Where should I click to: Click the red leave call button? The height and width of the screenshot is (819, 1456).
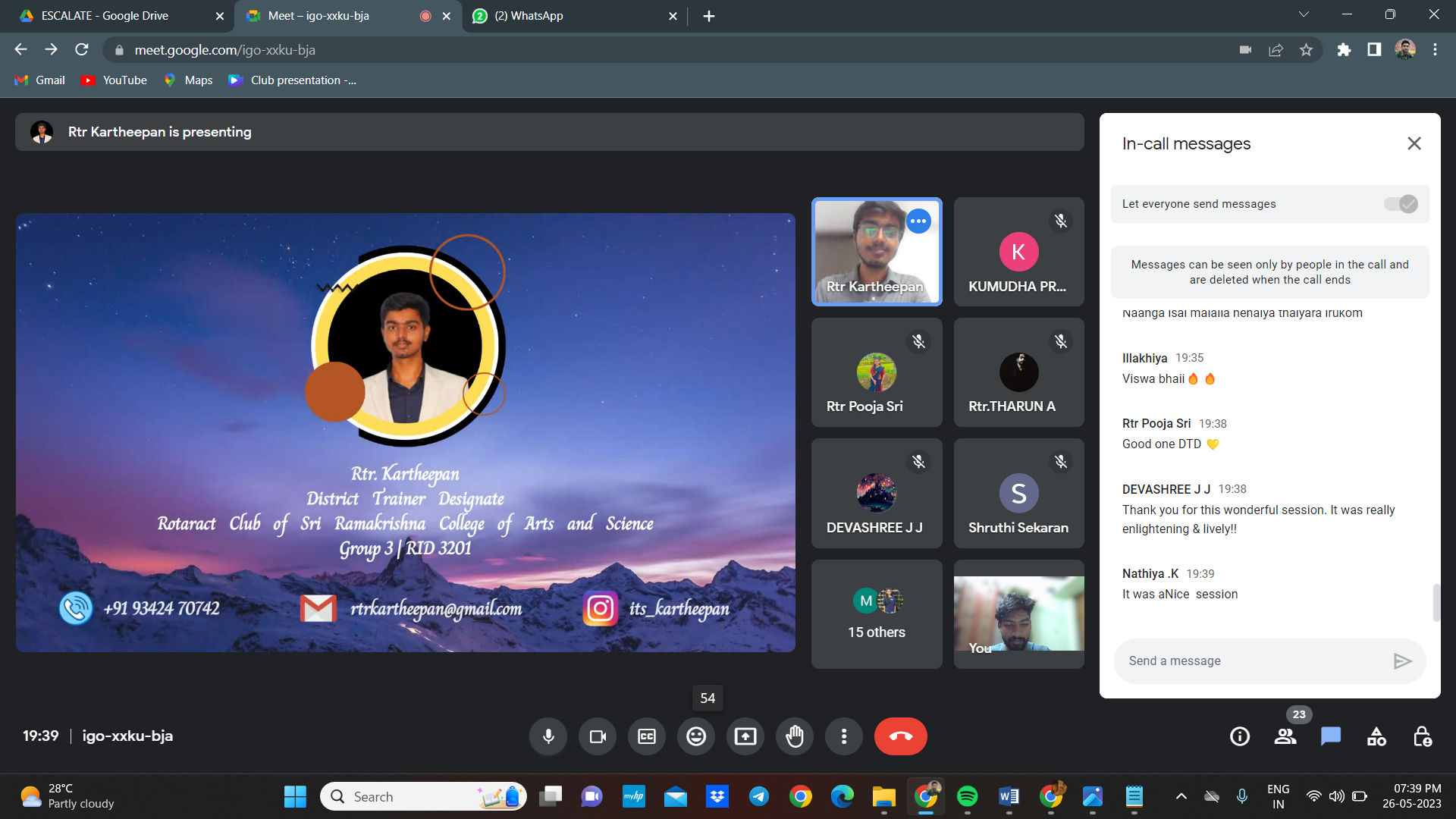pyautogui.click(x=900, y=736)
